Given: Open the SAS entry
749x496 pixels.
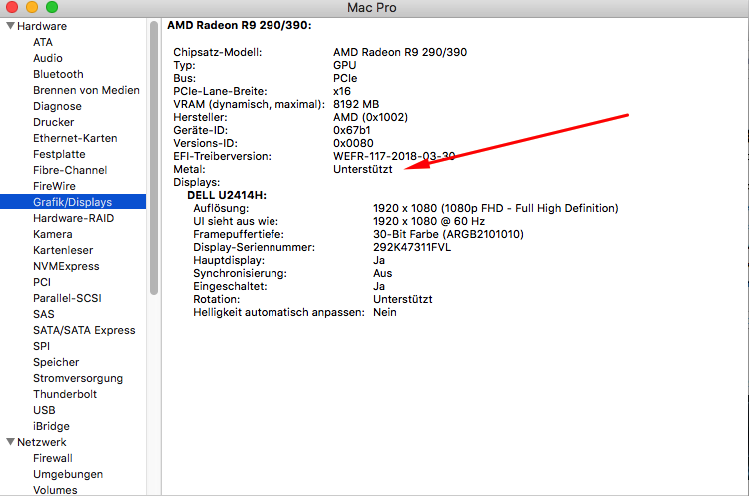Looking at the screenshot, I should [x=44, y=314].
